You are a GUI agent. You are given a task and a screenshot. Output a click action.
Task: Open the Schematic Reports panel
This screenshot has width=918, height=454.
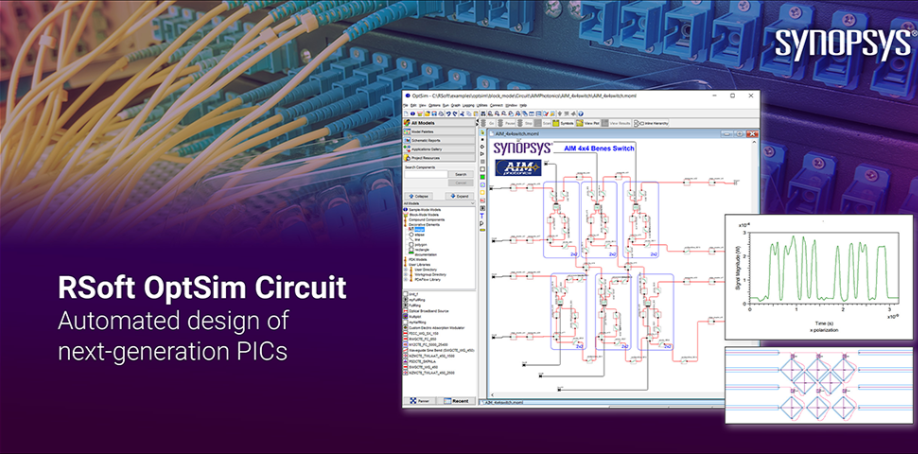[439, 141]
